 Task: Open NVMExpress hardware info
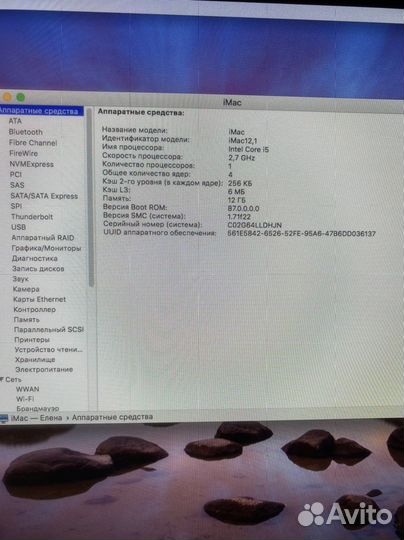tap(31, 164)
